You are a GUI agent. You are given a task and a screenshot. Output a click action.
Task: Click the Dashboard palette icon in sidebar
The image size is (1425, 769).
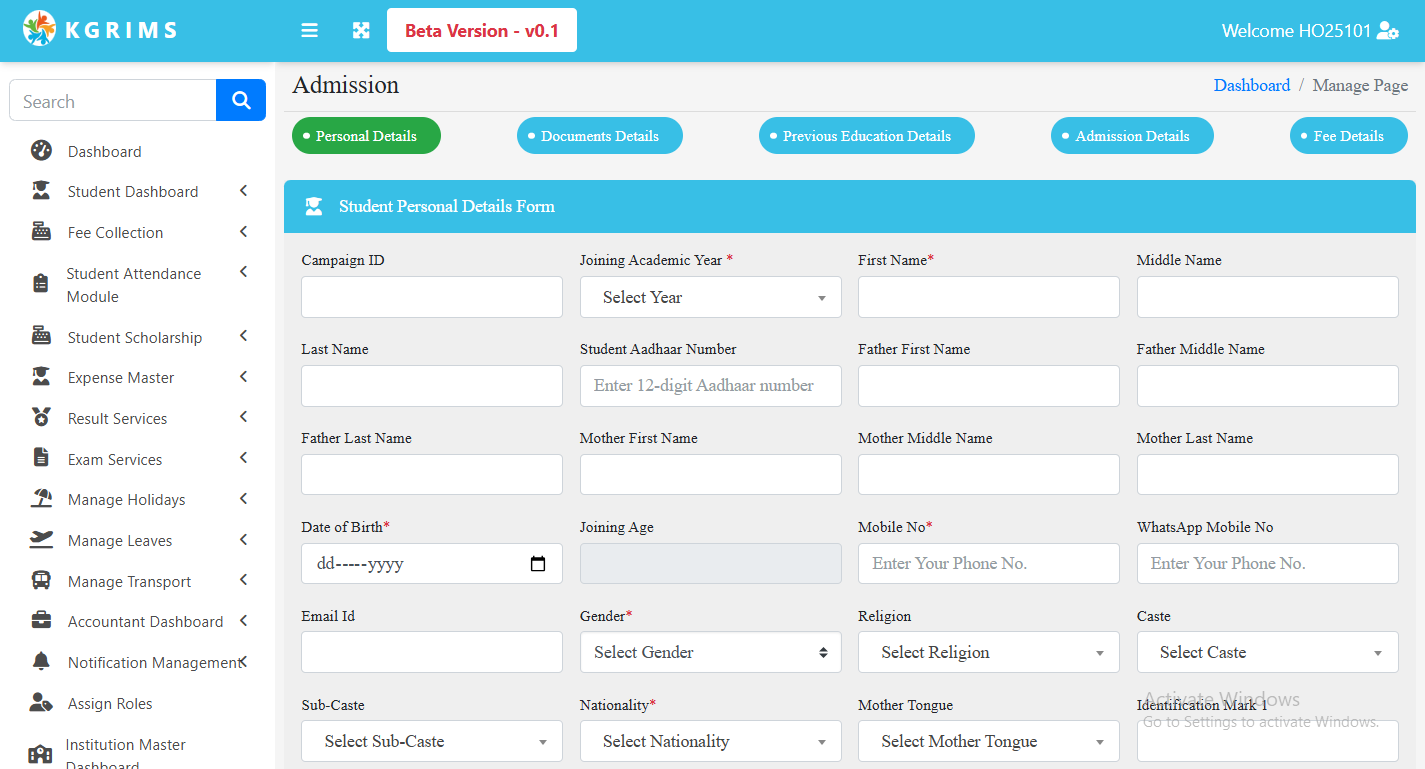point(41,151)
